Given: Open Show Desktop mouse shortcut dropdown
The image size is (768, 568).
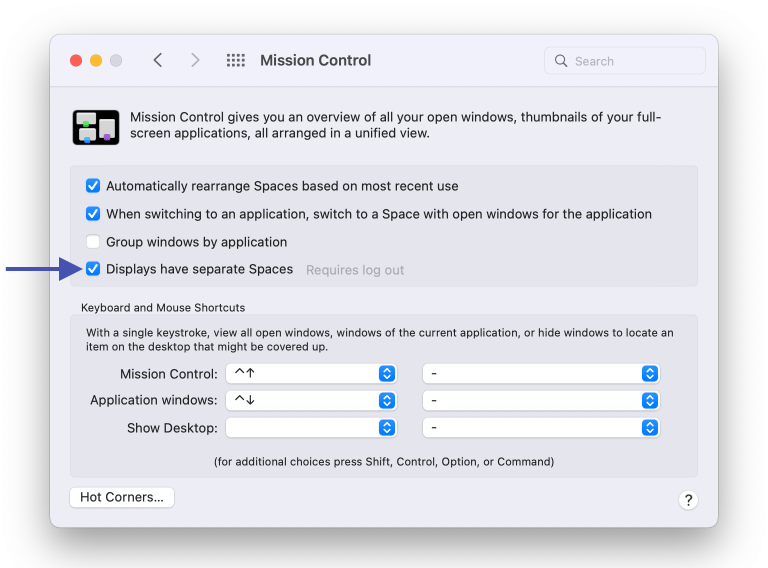Looking at the screenshot, I should coord(541,427).
